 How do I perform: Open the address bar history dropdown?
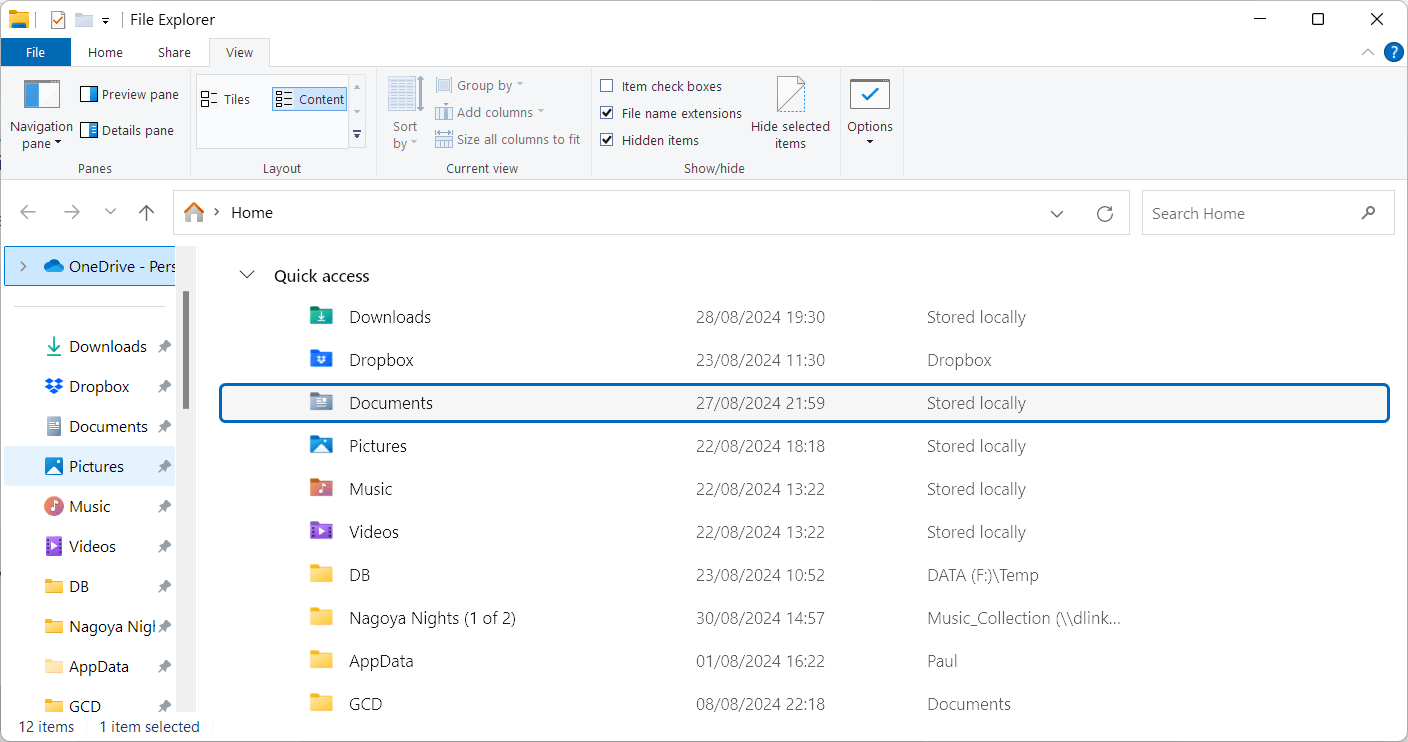[1057, 213]
